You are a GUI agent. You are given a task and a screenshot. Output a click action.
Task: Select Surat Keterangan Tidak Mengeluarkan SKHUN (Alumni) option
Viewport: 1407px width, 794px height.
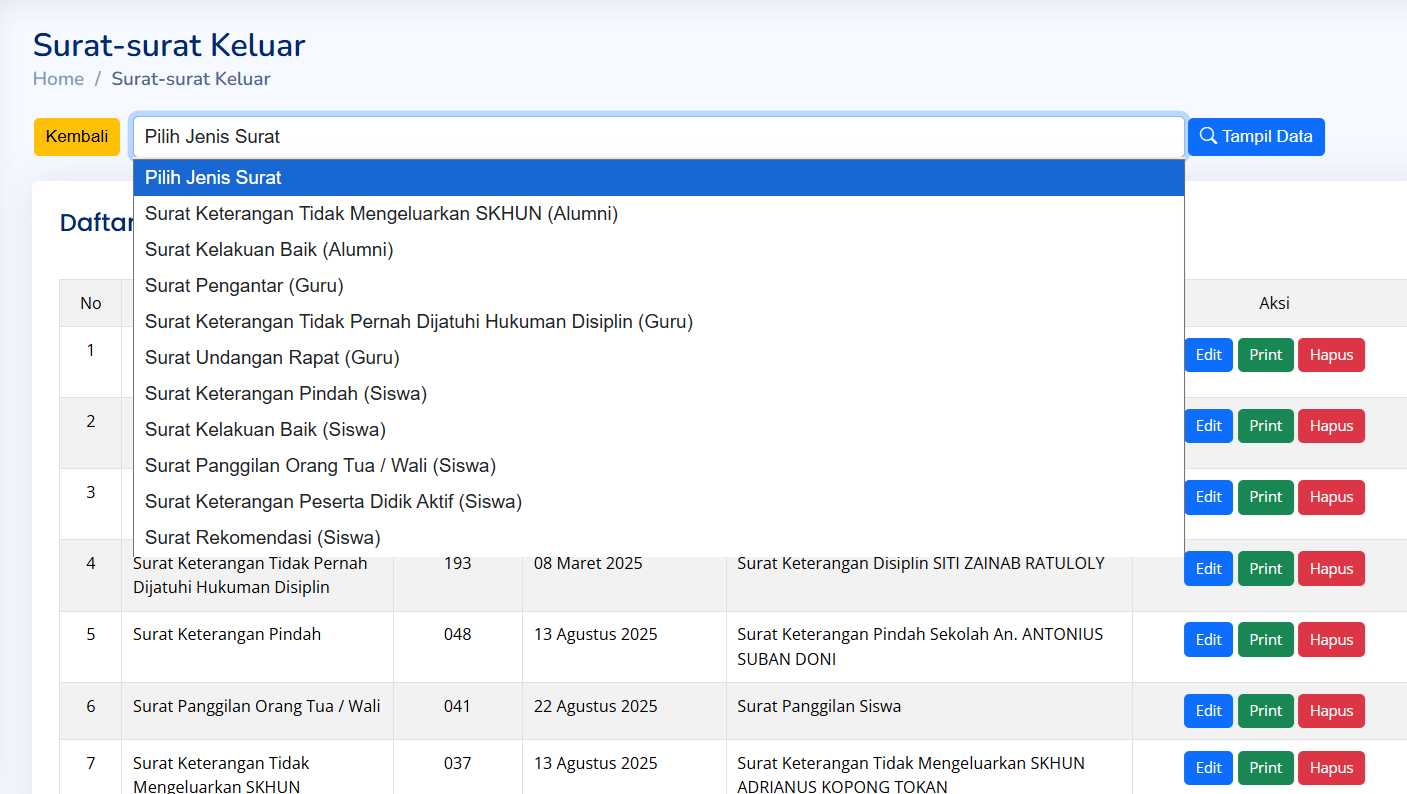(x=381, y=214)
